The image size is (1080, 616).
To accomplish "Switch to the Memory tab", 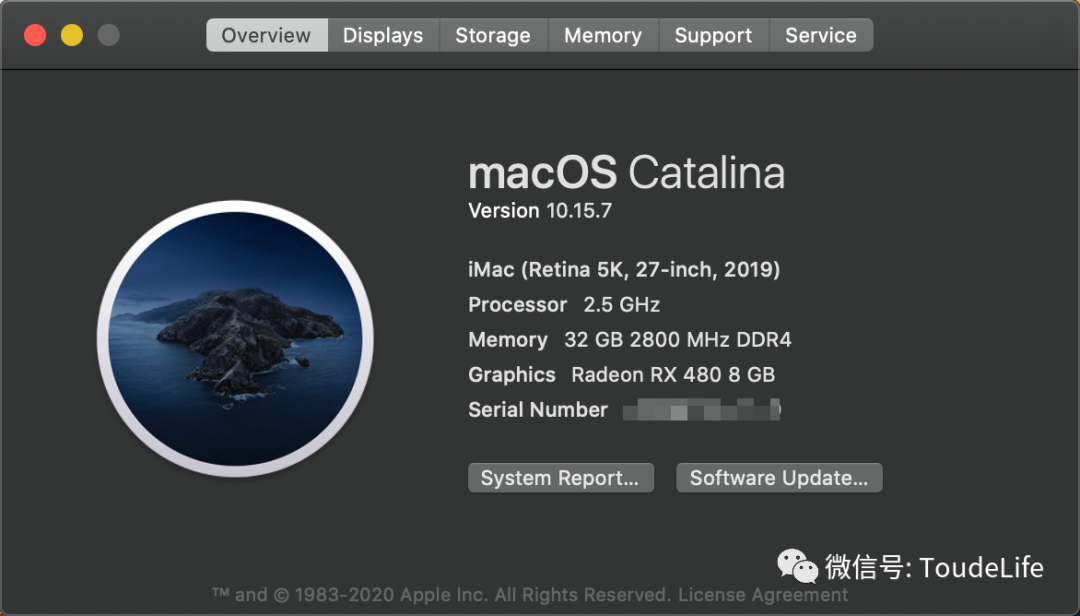I will 603,35.
